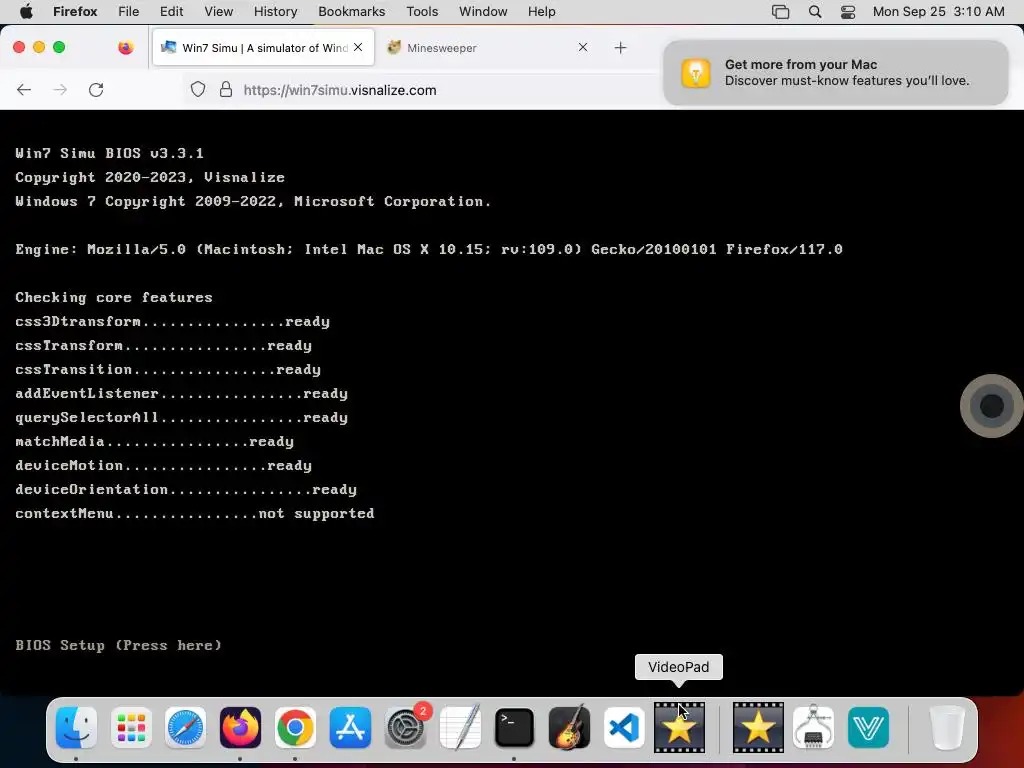Go back with the browser back arrow

(24, 90)
